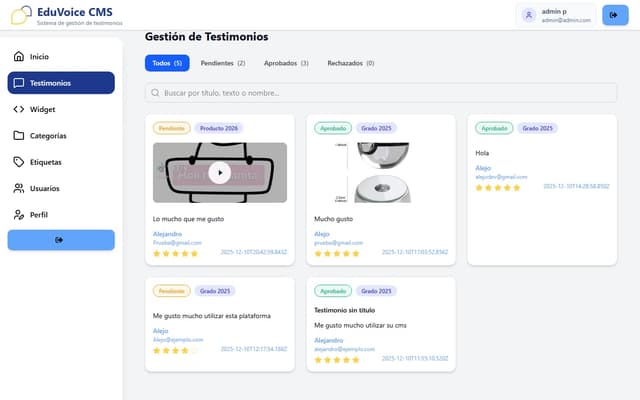Switch to the Aprobados tab

click(x=286, y=63)
